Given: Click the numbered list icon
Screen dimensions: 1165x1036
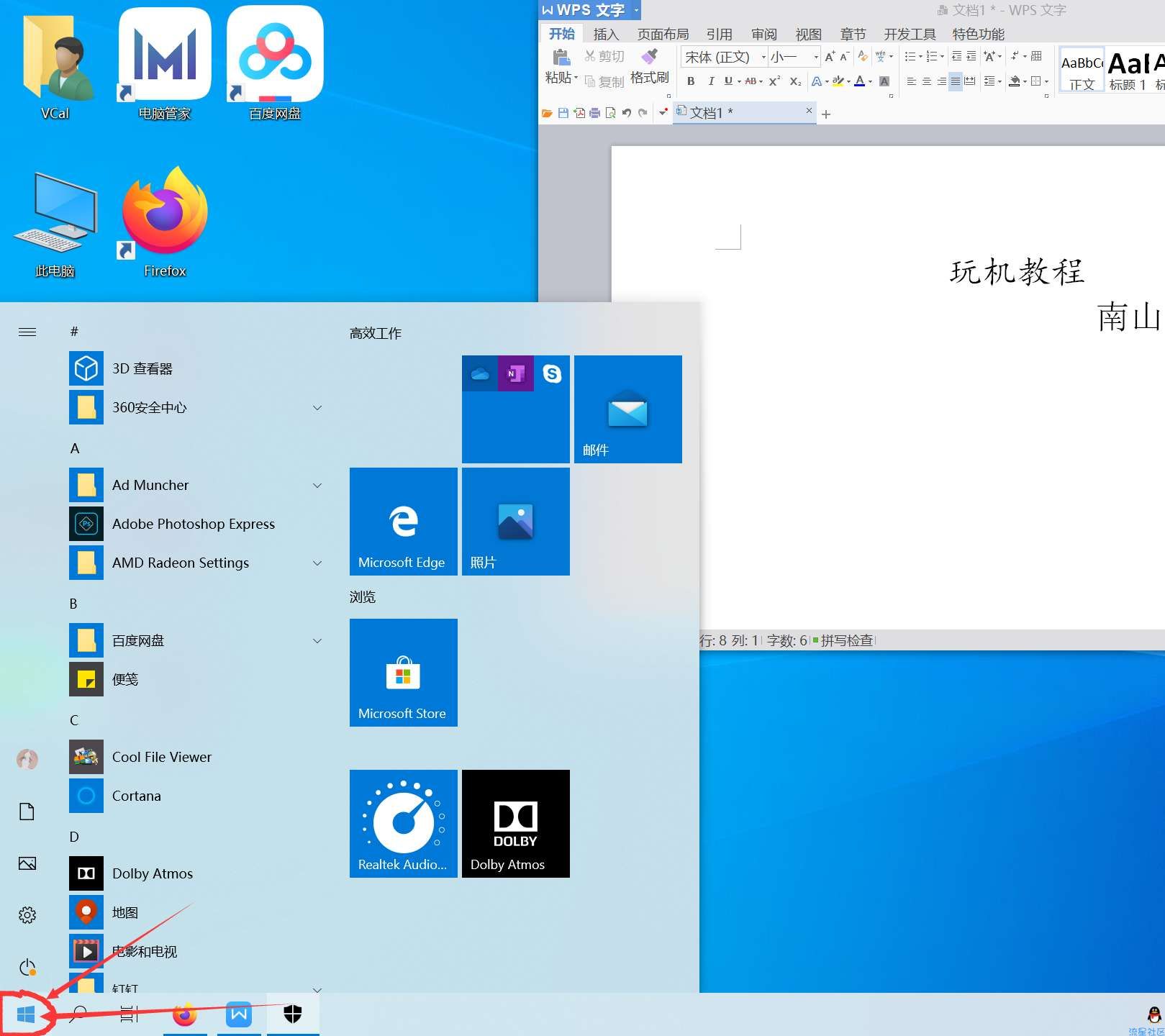Looking at the screenshot, I should 932,56.
